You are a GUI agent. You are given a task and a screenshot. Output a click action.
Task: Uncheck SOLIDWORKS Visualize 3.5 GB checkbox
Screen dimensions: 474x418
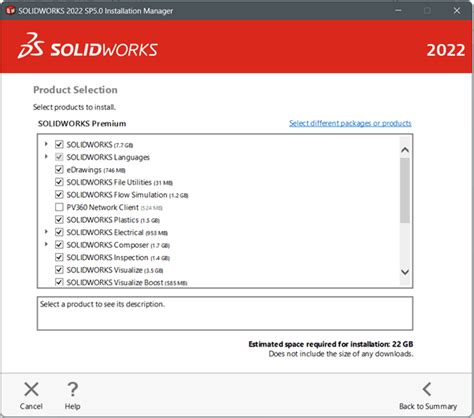tap(59, 270)
